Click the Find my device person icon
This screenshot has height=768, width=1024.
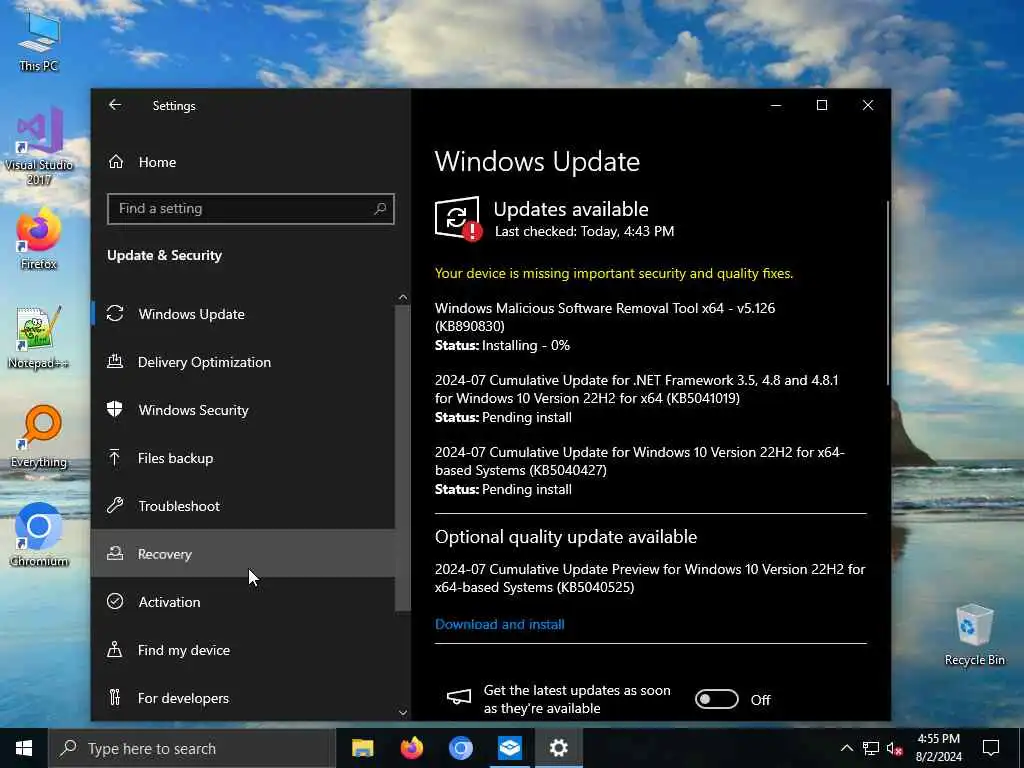coord(115,649)
